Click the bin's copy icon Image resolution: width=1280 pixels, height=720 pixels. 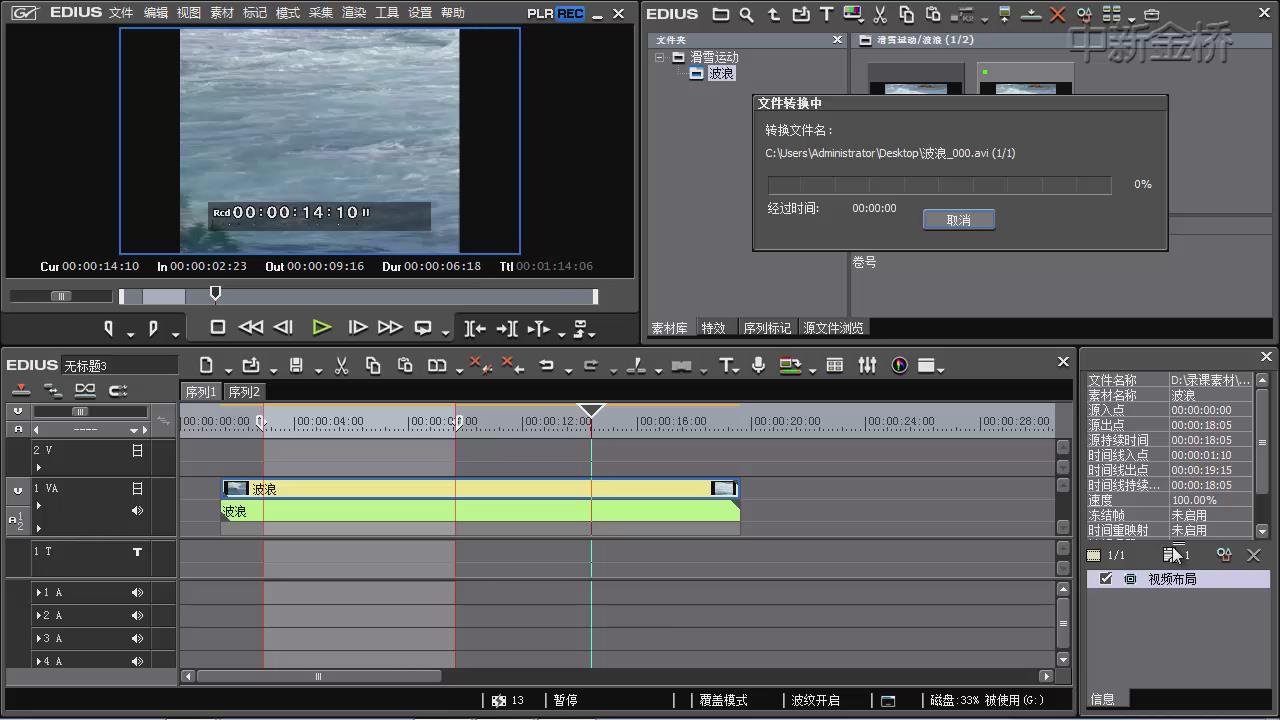[906, 14]
